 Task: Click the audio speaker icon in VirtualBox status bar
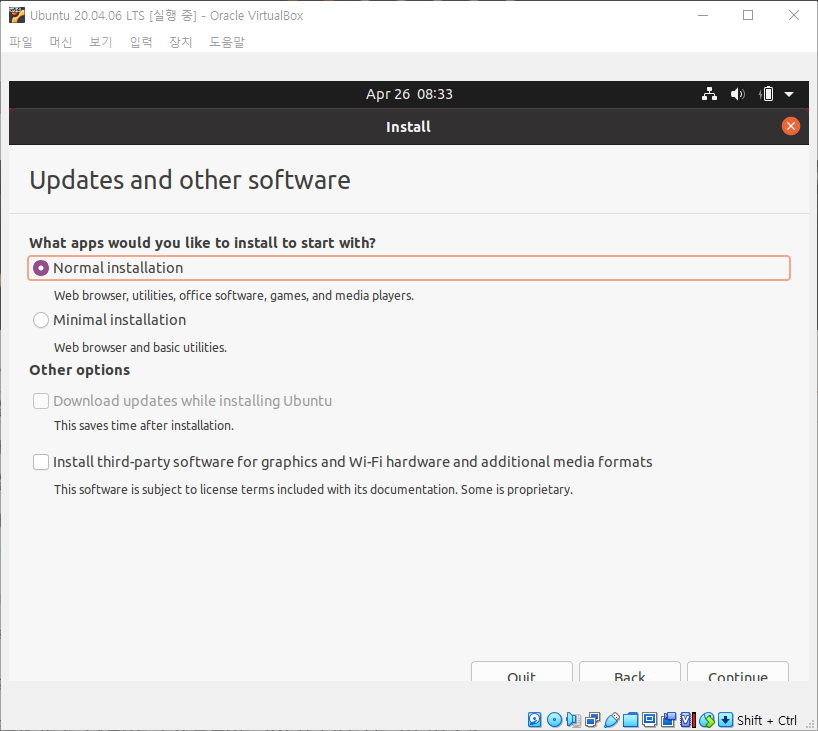(573, 720)
